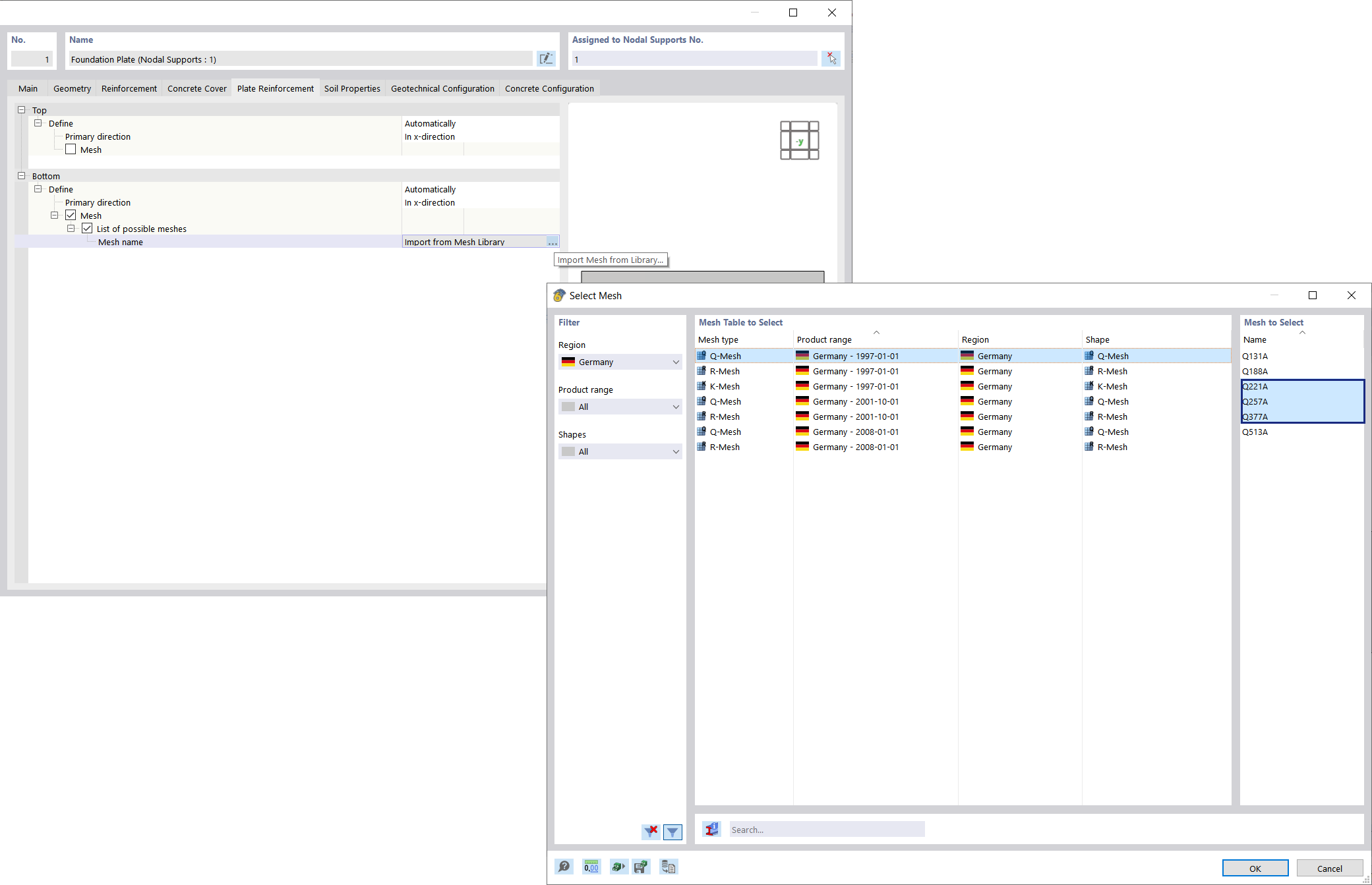
Task: Open the Product range filter dropdown
Action: click(x=620, y=407)
